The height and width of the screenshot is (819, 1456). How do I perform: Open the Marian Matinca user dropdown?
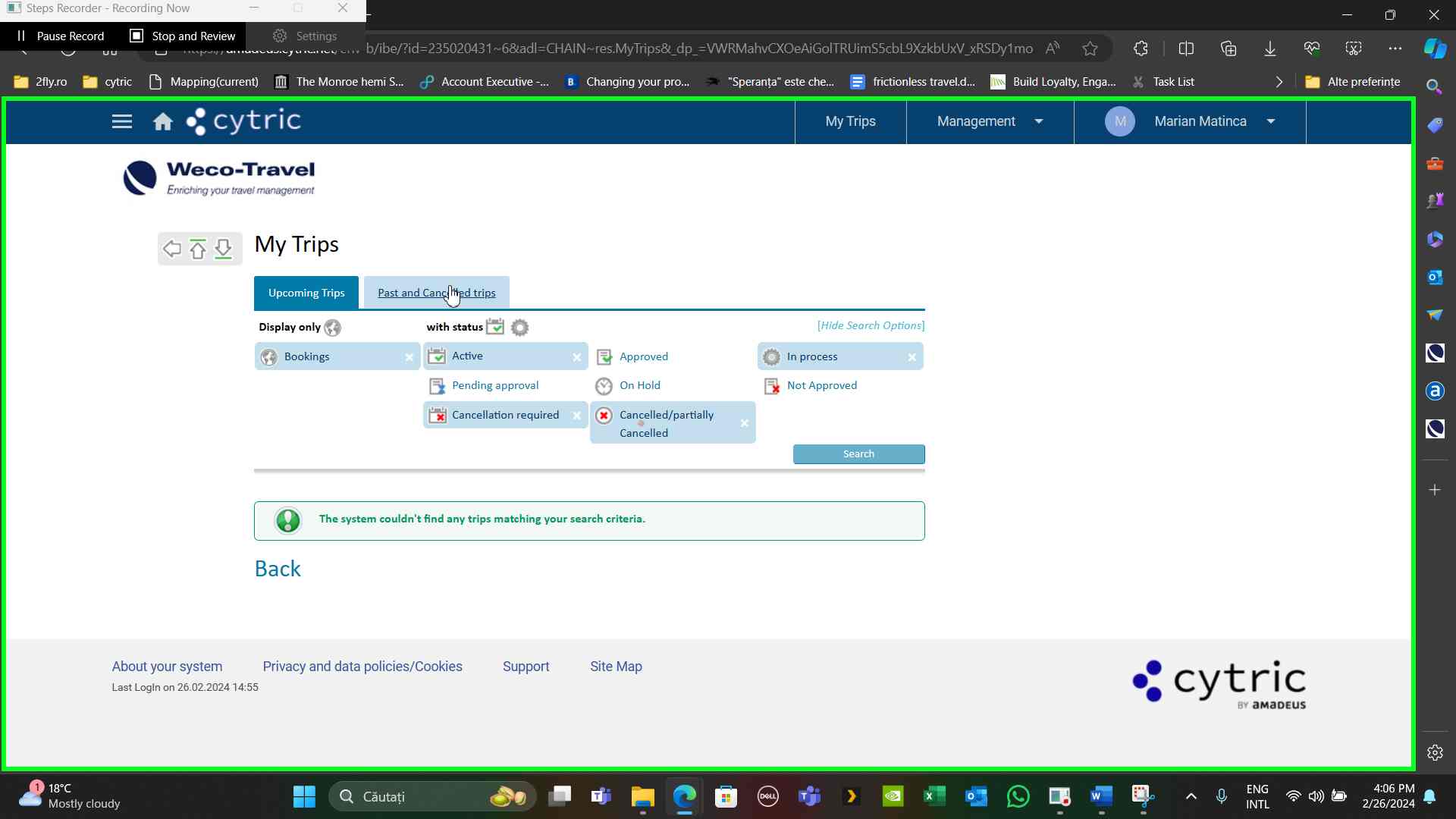1200,121
